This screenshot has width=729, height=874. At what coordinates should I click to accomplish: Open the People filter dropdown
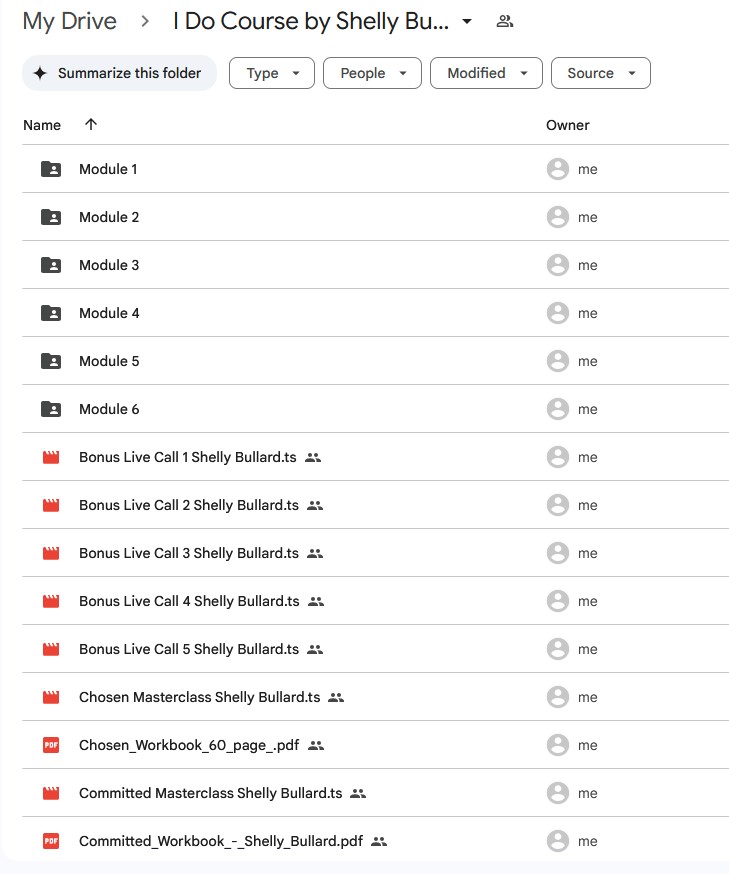372,73
